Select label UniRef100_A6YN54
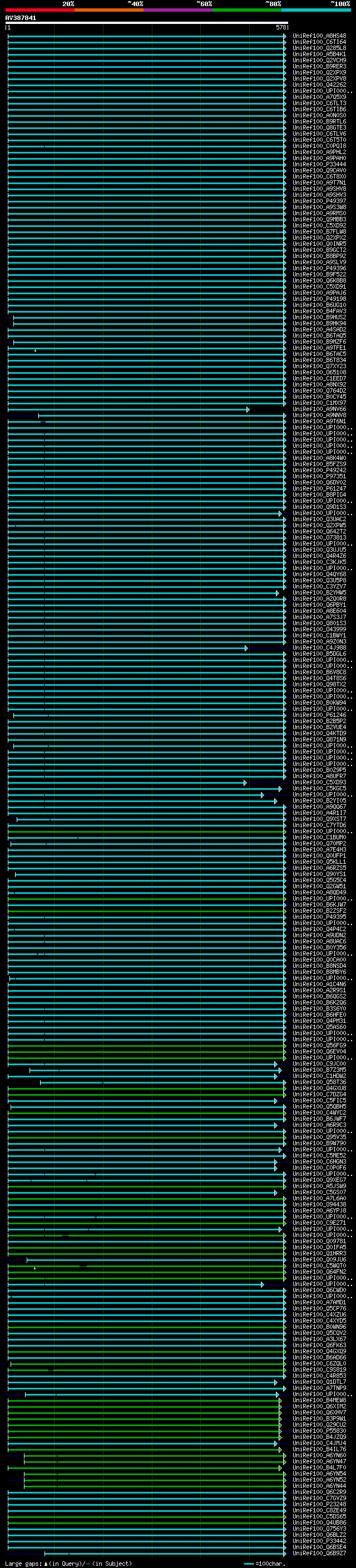356x1568 pixels. click(x=319, y=1473)
